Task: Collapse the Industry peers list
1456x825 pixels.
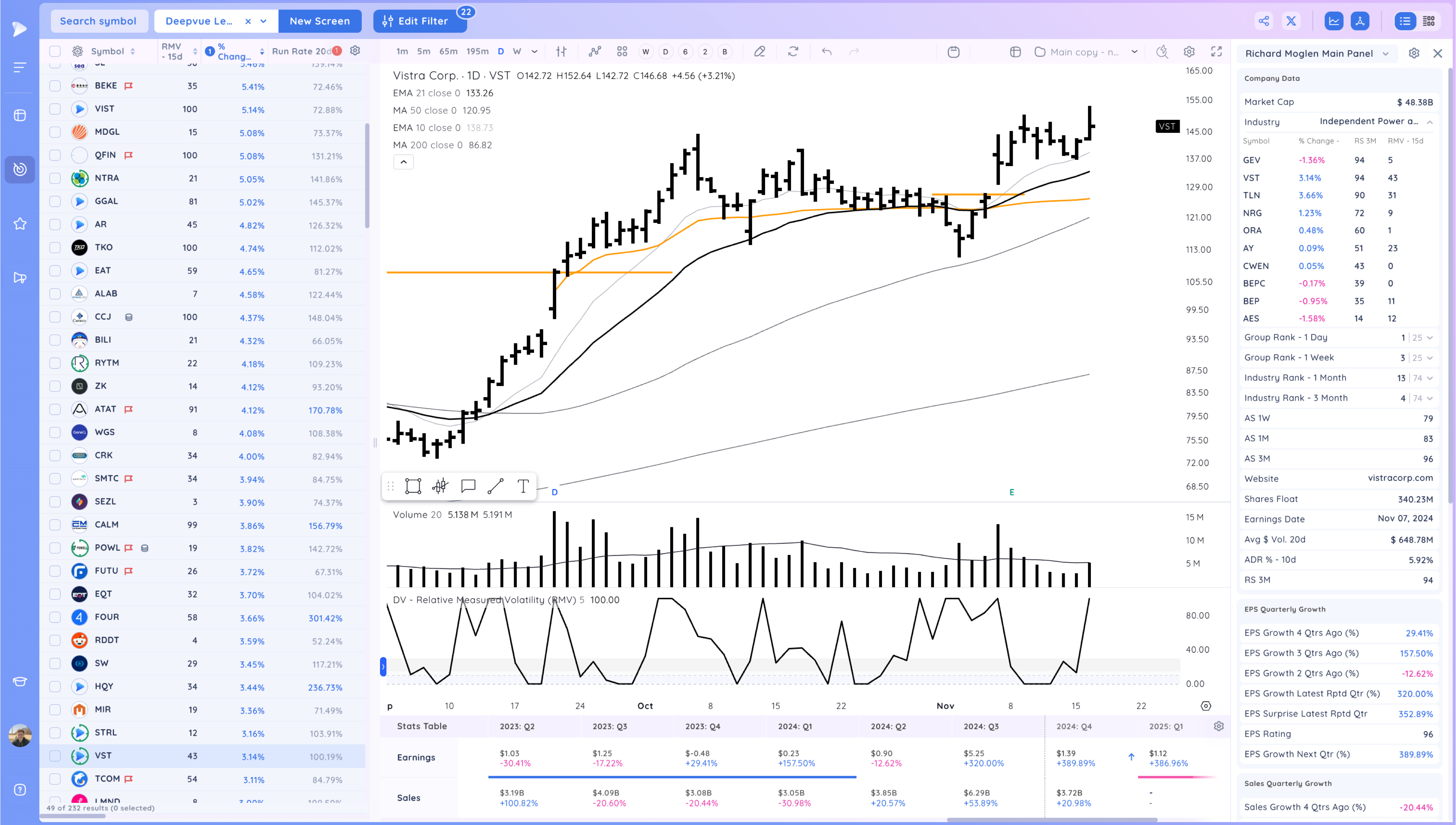Action: click(1429, 122)
